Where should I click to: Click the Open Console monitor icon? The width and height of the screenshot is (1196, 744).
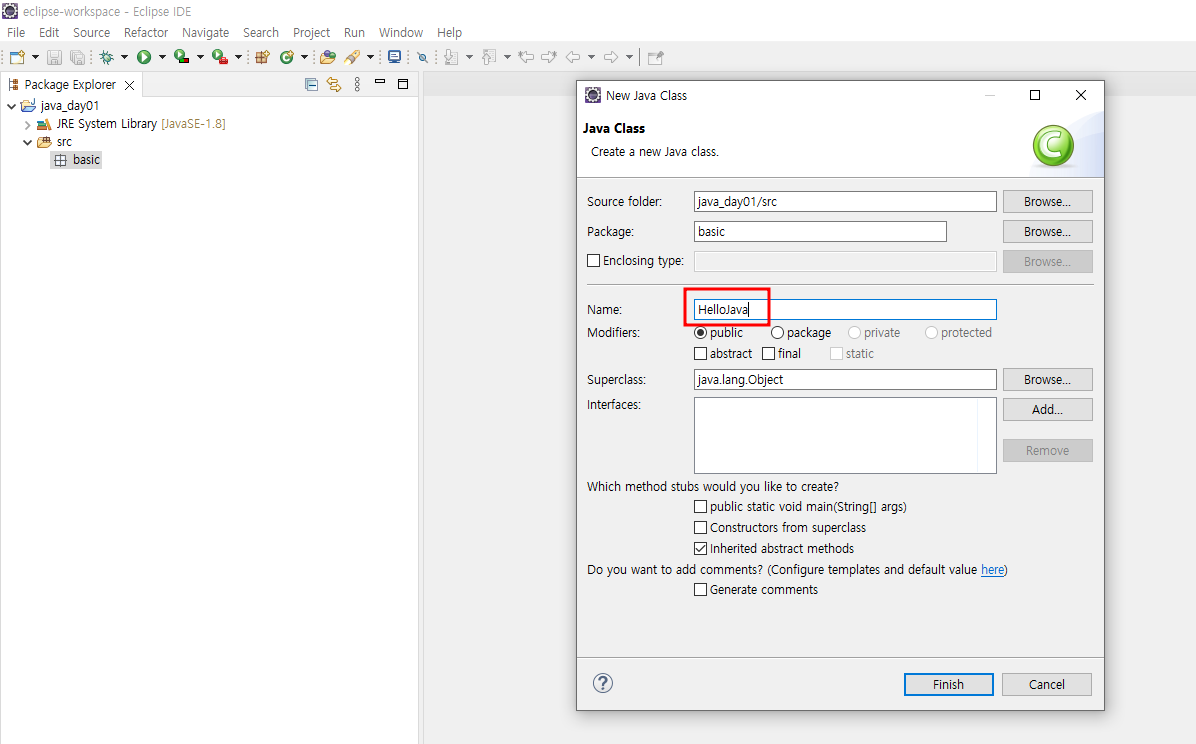click(394, 57)
